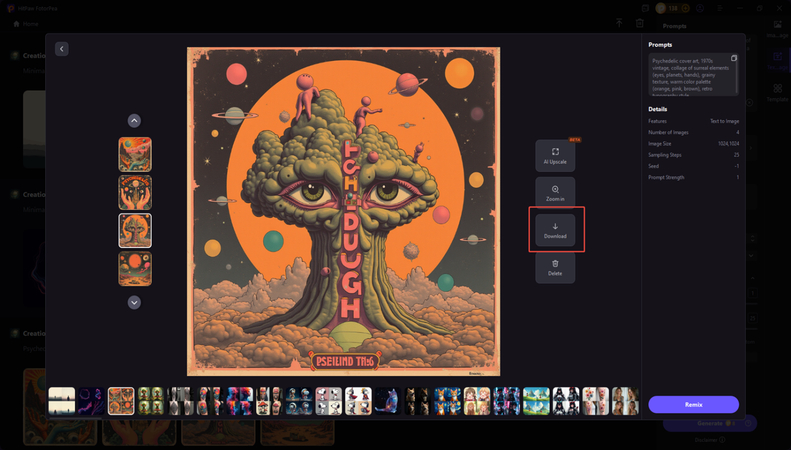
Task: Click the trash icon in background toolbar
Action: (x=640, y=23)
